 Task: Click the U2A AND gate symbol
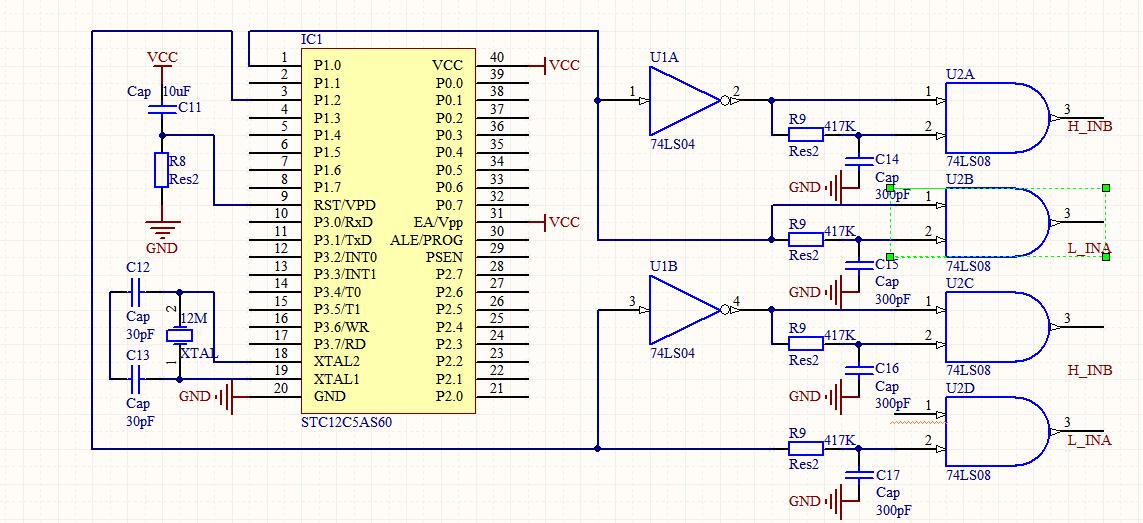997,118
